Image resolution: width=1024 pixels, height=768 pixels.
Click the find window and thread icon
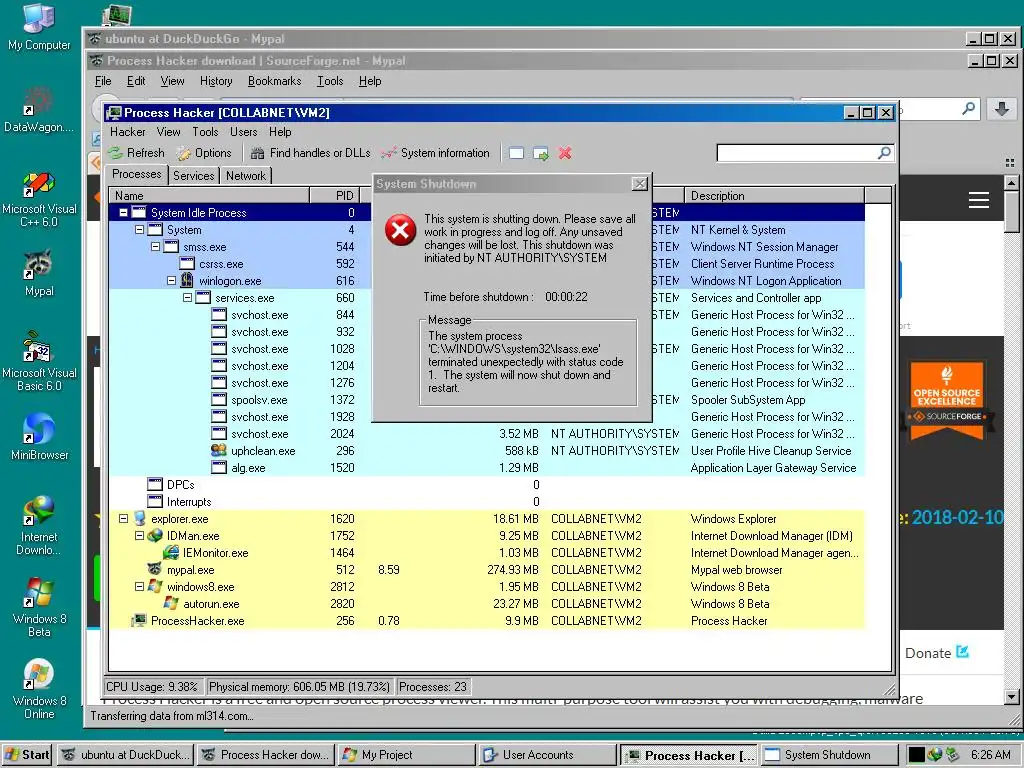pyautogui.click(x=541, y=153)
